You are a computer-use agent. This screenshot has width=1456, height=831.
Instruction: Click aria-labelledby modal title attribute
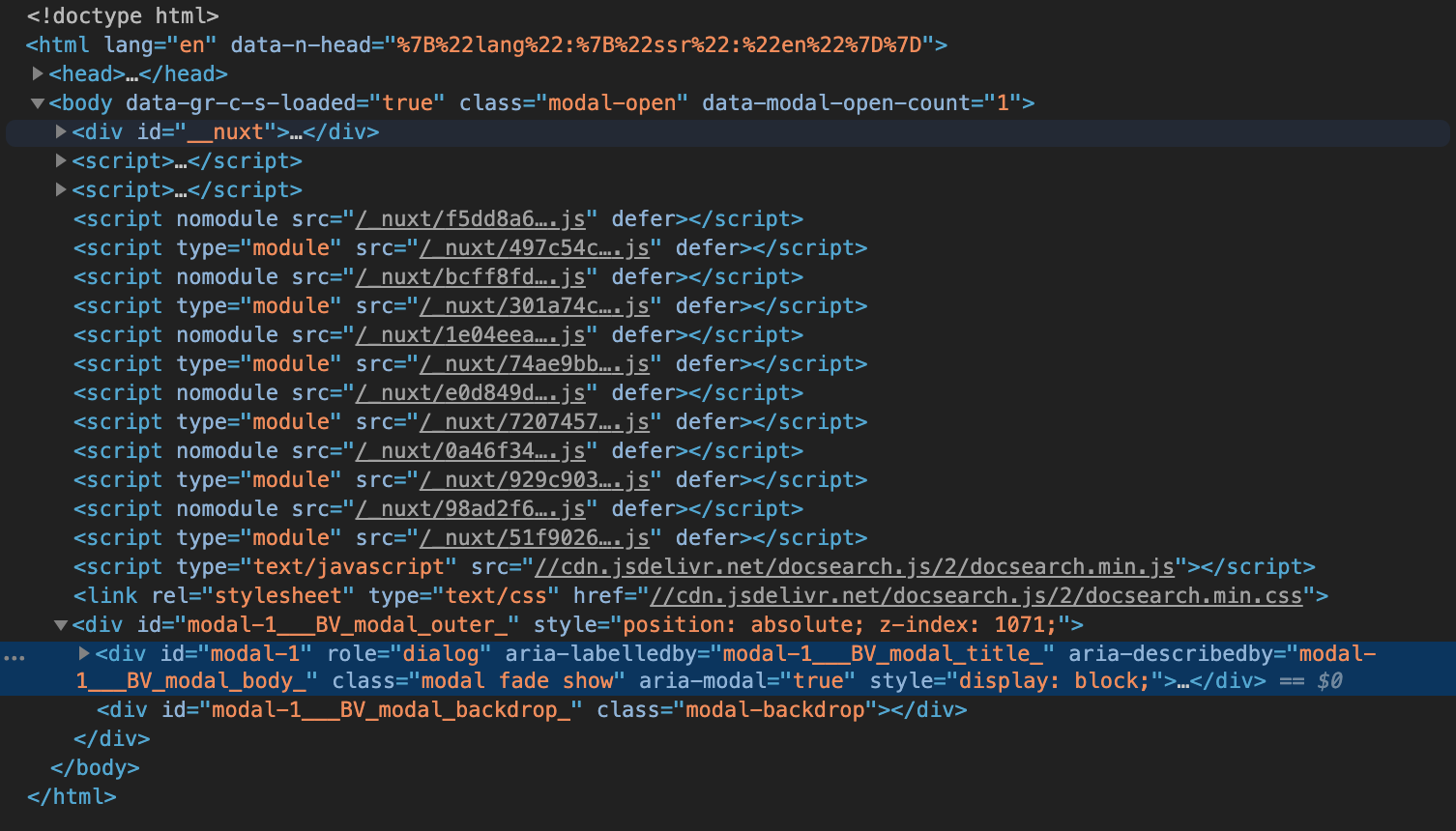tap(780, 654)
